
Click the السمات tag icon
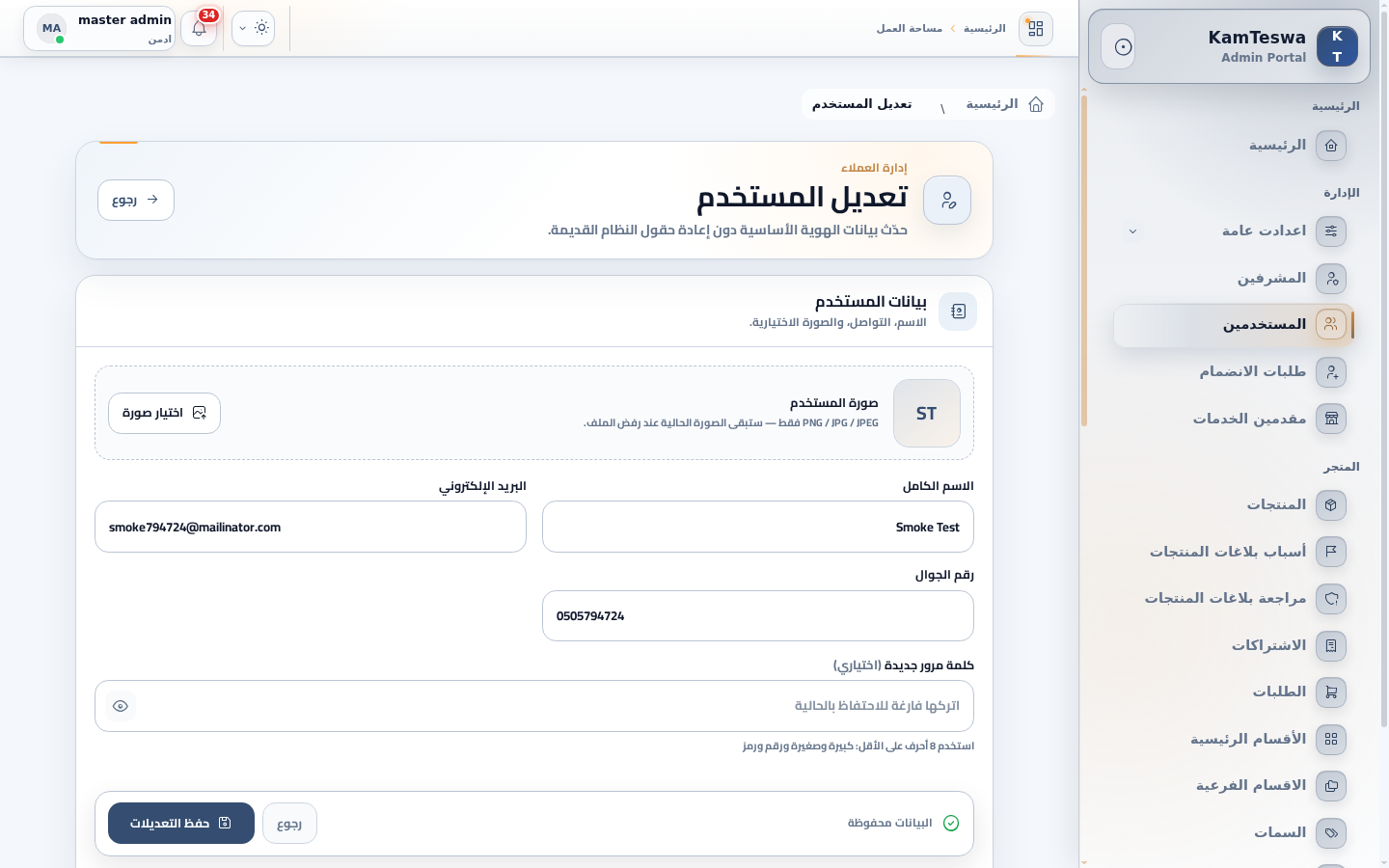1331,833
